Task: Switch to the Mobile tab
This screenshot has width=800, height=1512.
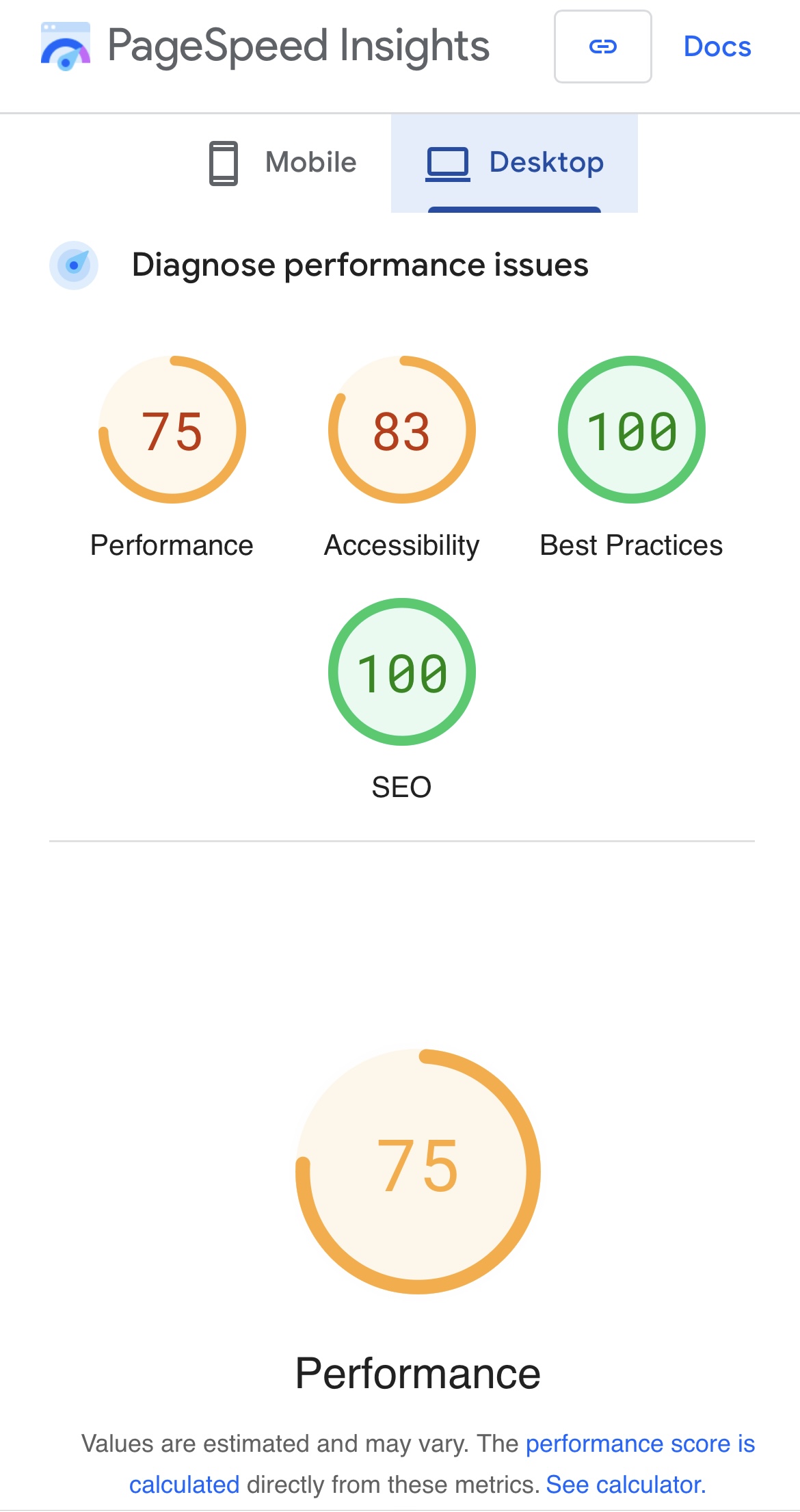Action: click(x=282, y=164)
